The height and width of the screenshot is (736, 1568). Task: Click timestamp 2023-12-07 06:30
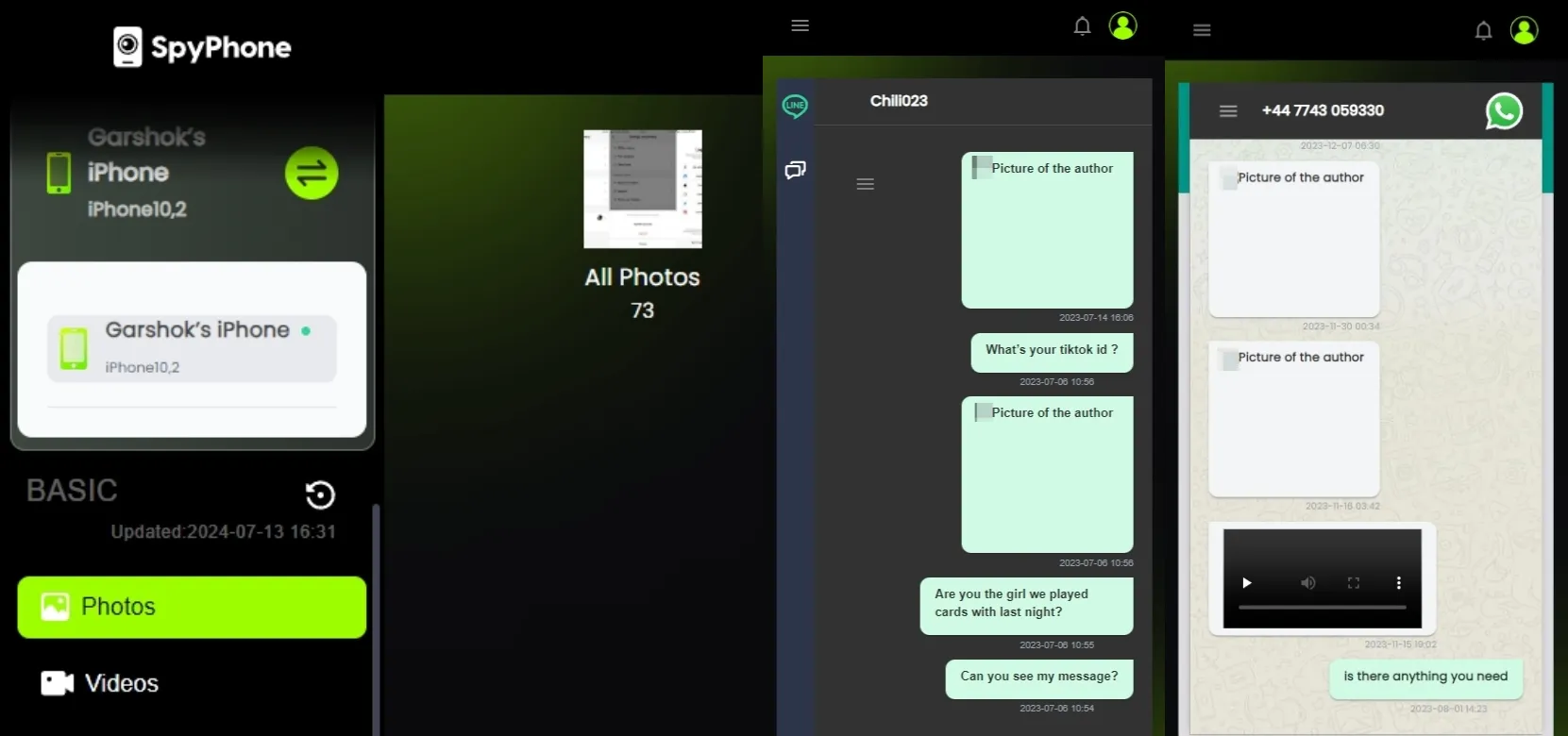[x=1340, y=146]
